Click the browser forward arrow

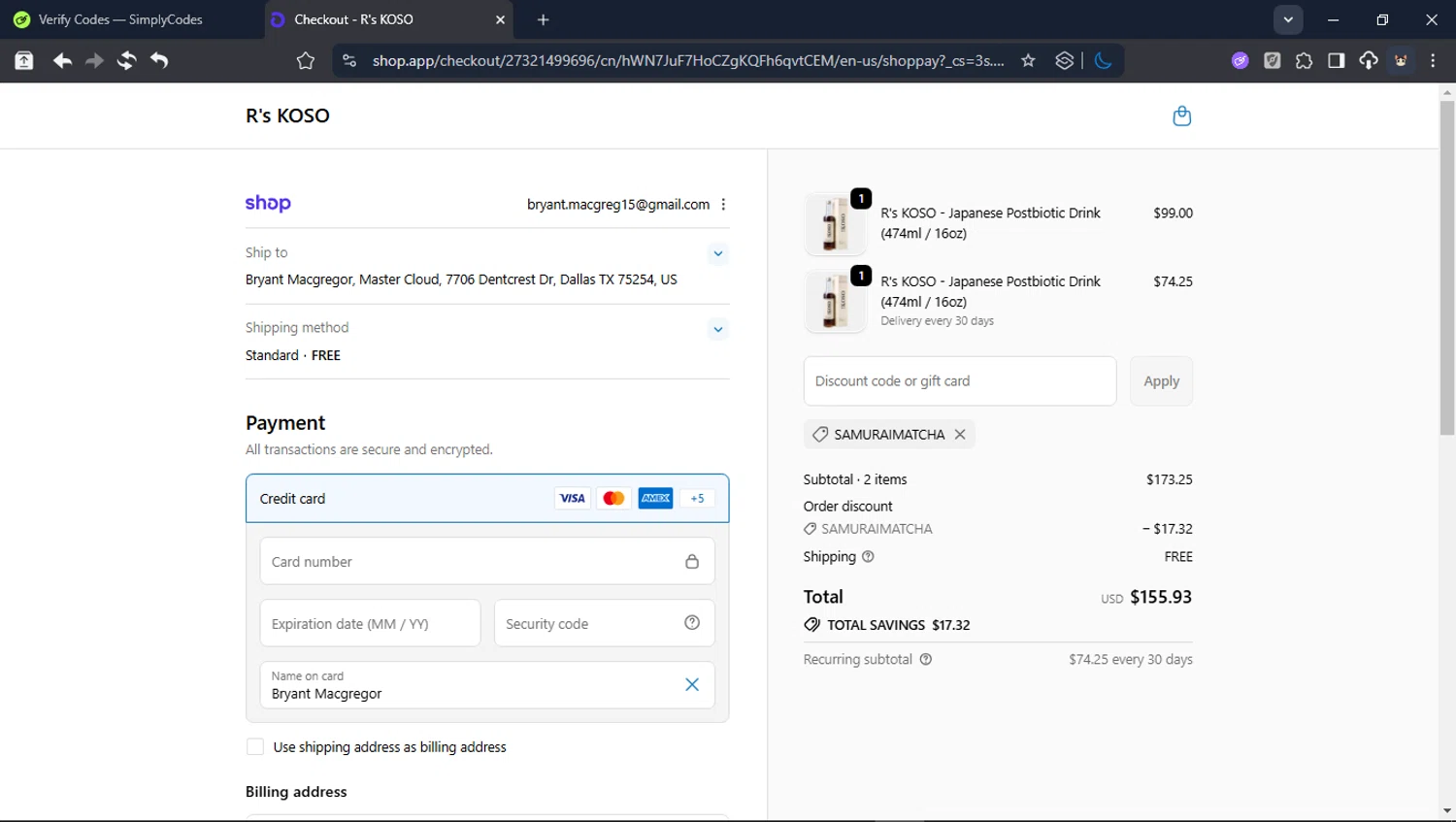pos(94,61)
